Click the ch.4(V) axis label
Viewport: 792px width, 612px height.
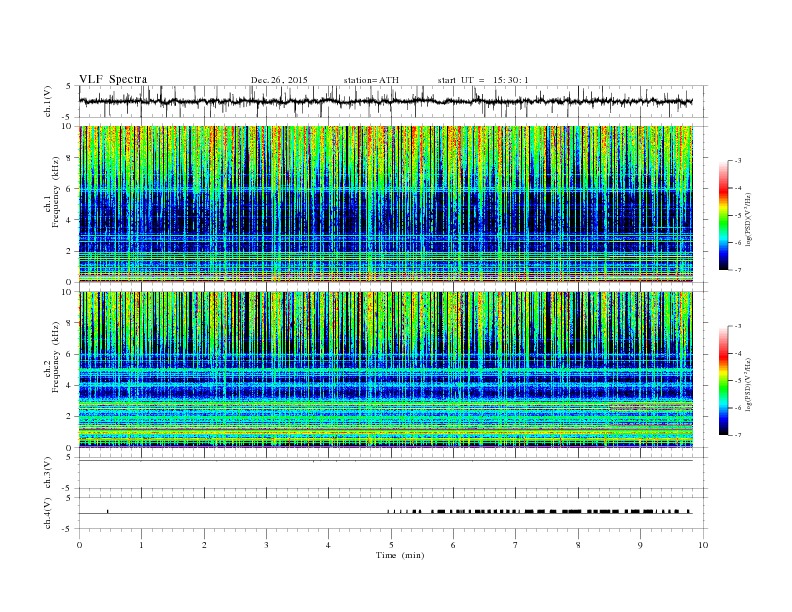coord(48,513)
